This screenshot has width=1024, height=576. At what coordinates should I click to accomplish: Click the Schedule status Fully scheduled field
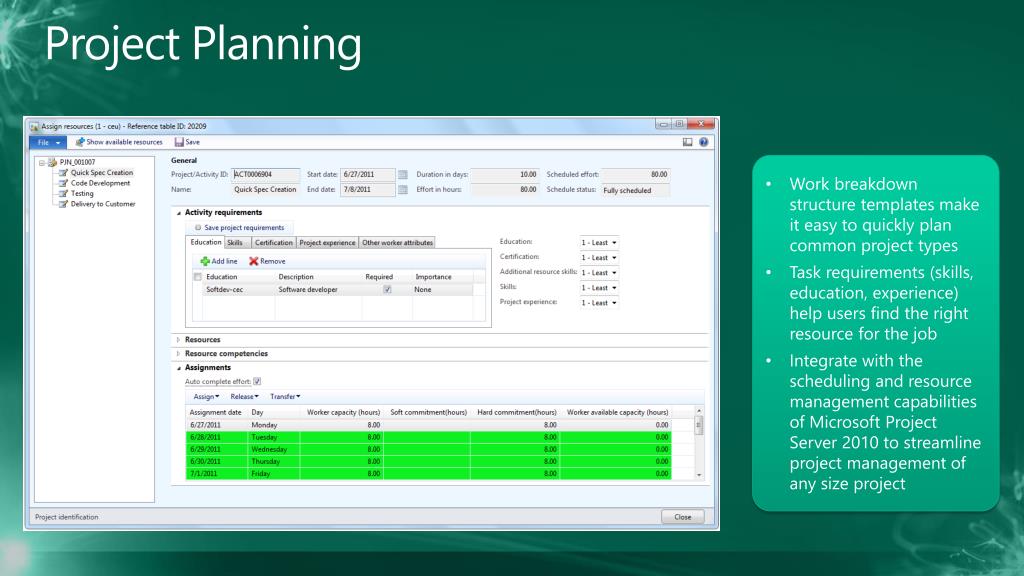635,190
